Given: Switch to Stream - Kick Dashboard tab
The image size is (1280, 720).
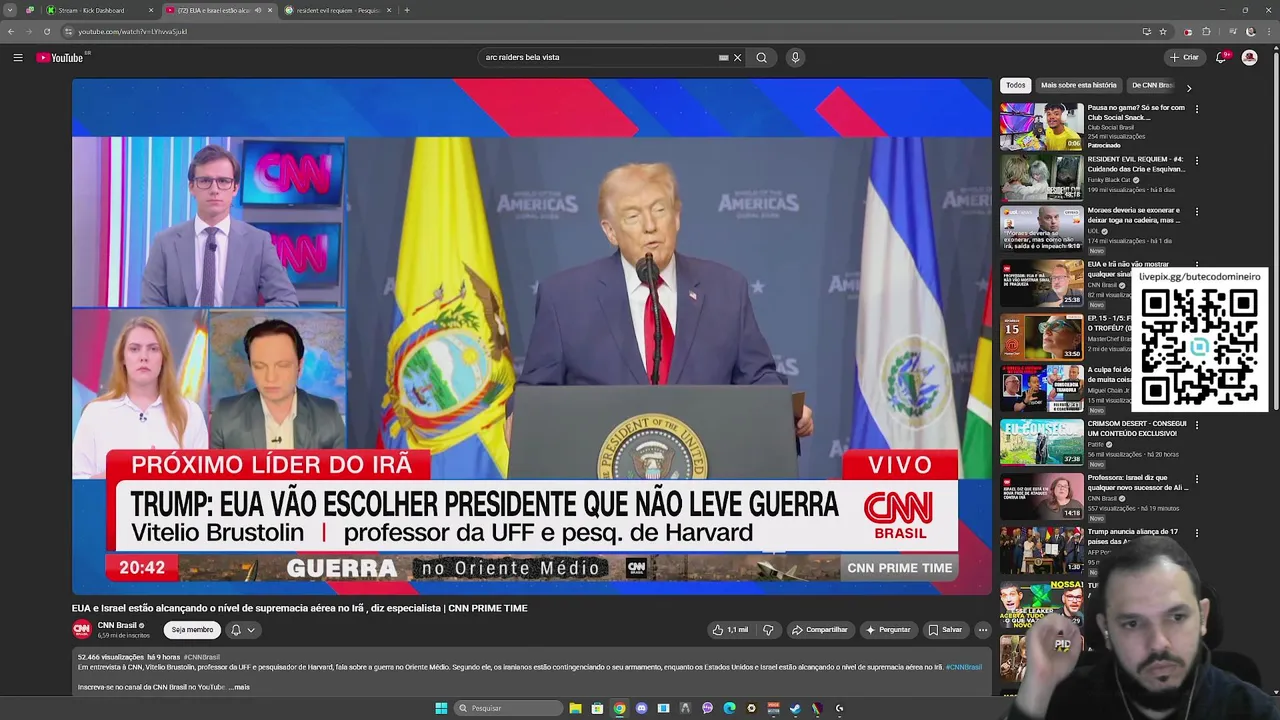Looking at the screenshot, I should [x=100, y=10].
